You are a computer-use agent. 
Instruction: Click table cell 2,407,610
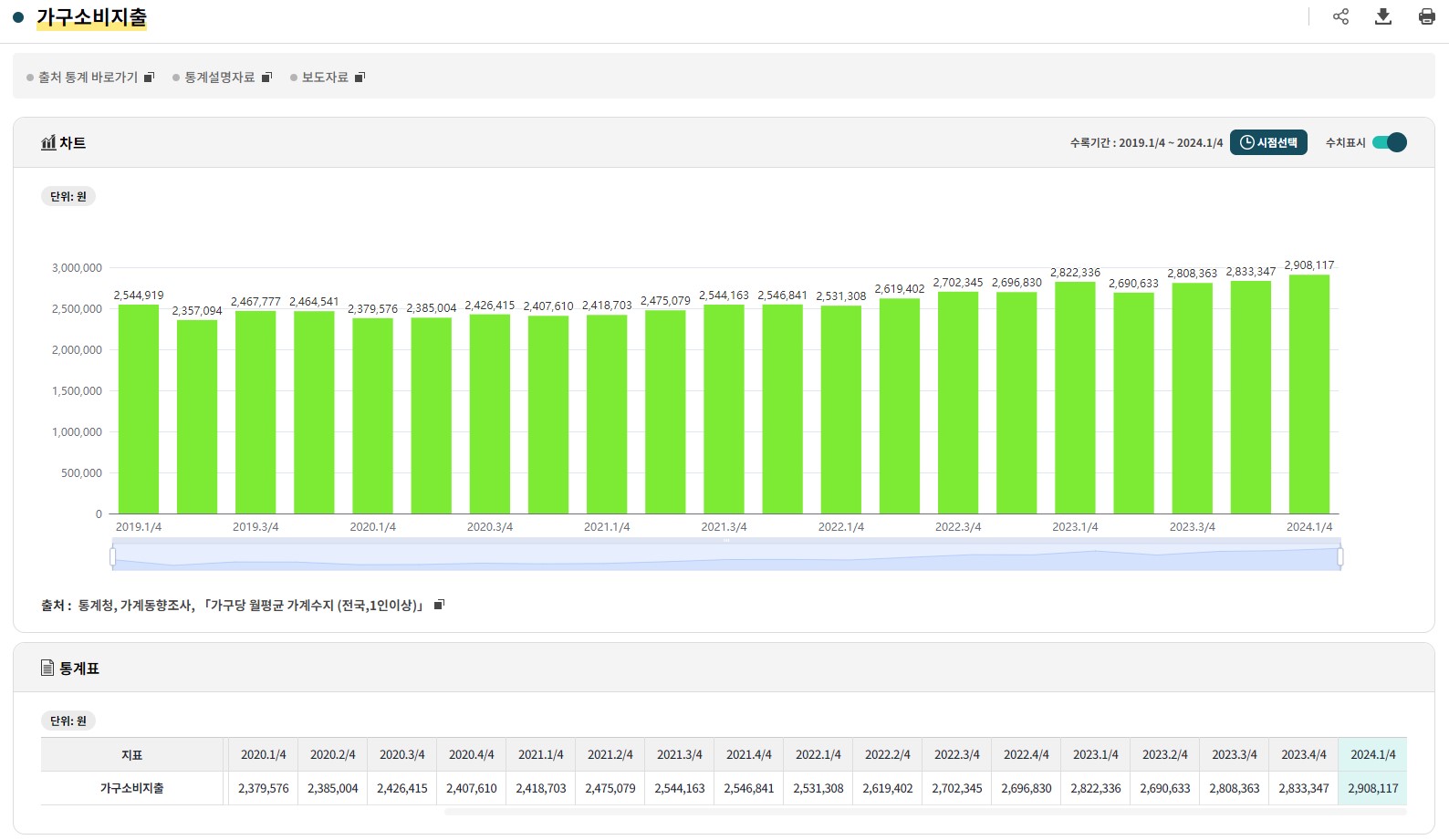pyautogui.click(x=471, y=788)
